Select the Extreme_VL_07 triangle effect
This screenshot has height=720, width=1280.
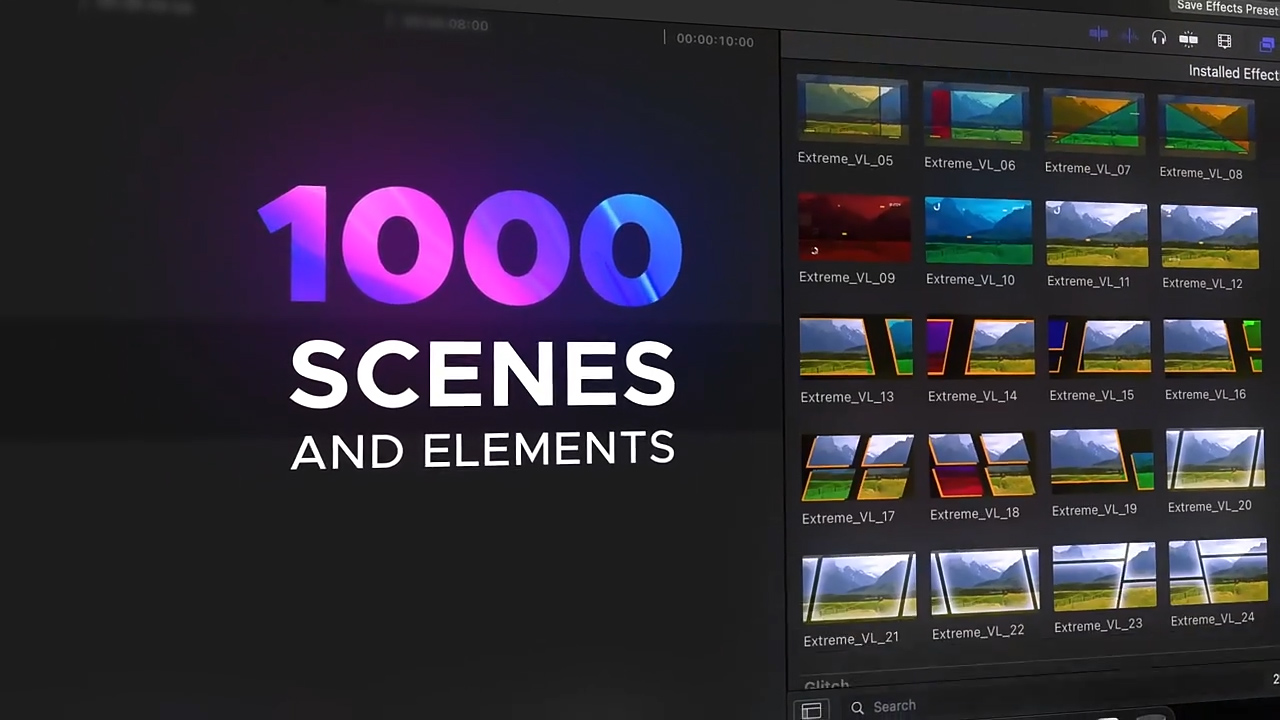[1093, 119]
